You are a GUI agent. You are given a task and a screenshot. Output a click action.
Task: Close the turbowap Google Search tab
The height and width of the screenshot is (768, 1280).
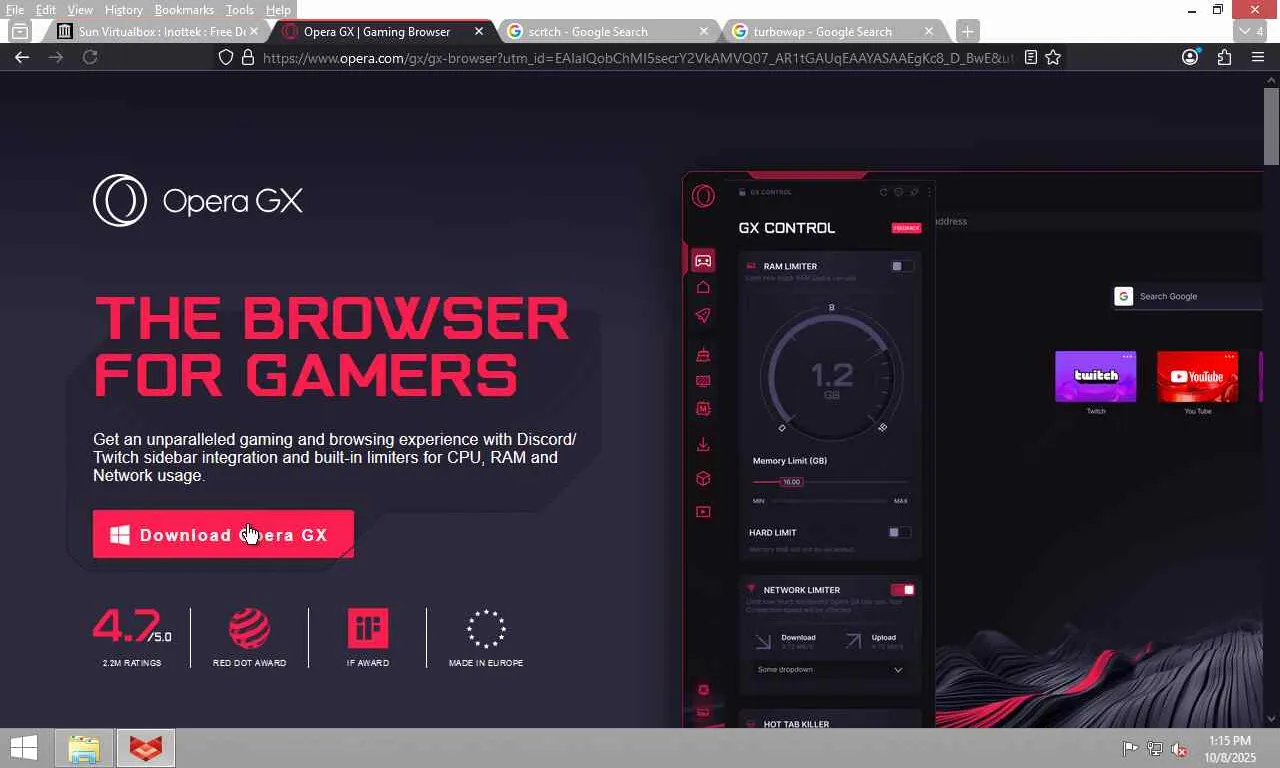[929, 31]
